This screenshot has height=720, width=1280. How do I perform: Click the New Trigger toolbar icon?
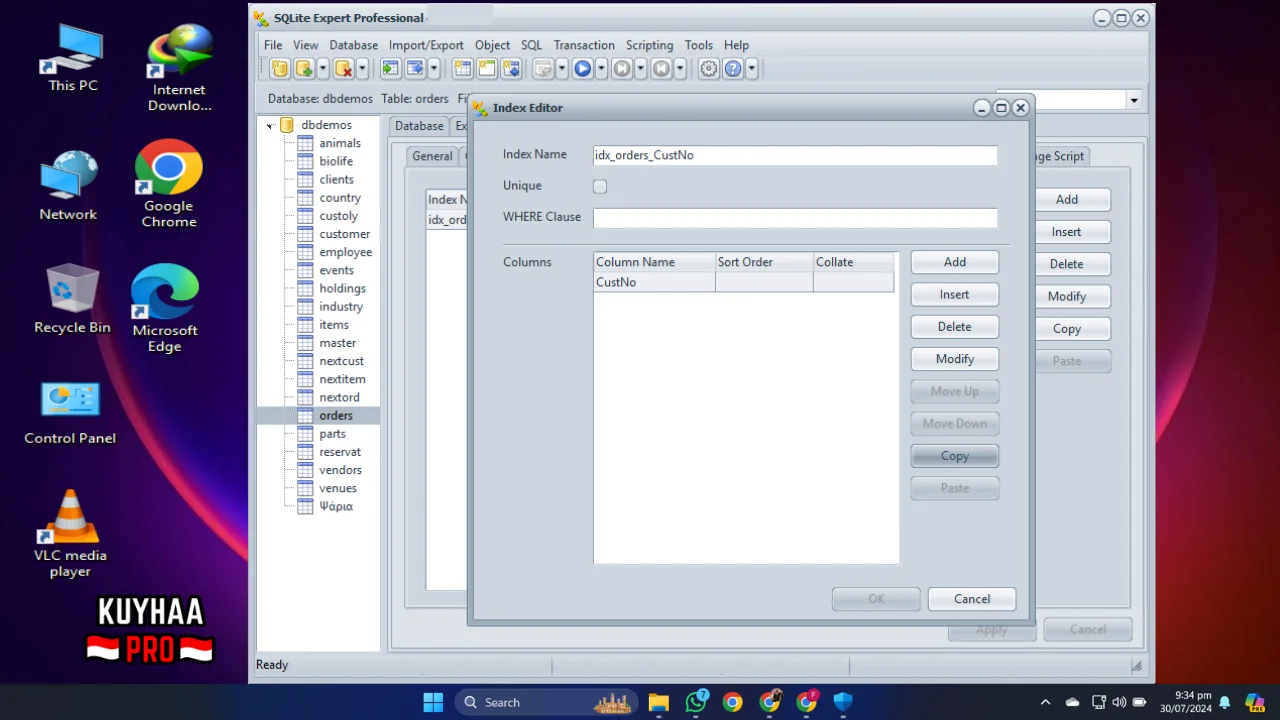point(511,69)
